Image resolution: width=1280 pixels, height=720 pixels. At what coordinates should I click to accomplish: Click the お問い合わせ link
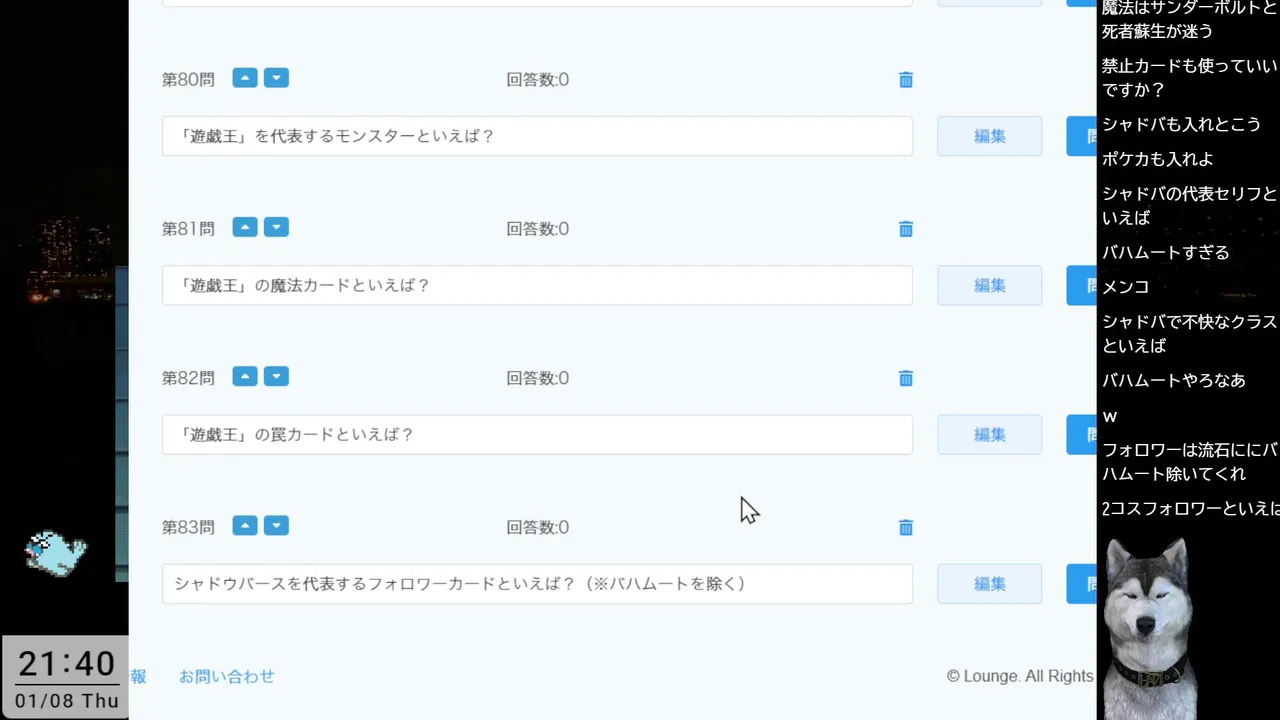pyautogui.click(x=226, y=676)
